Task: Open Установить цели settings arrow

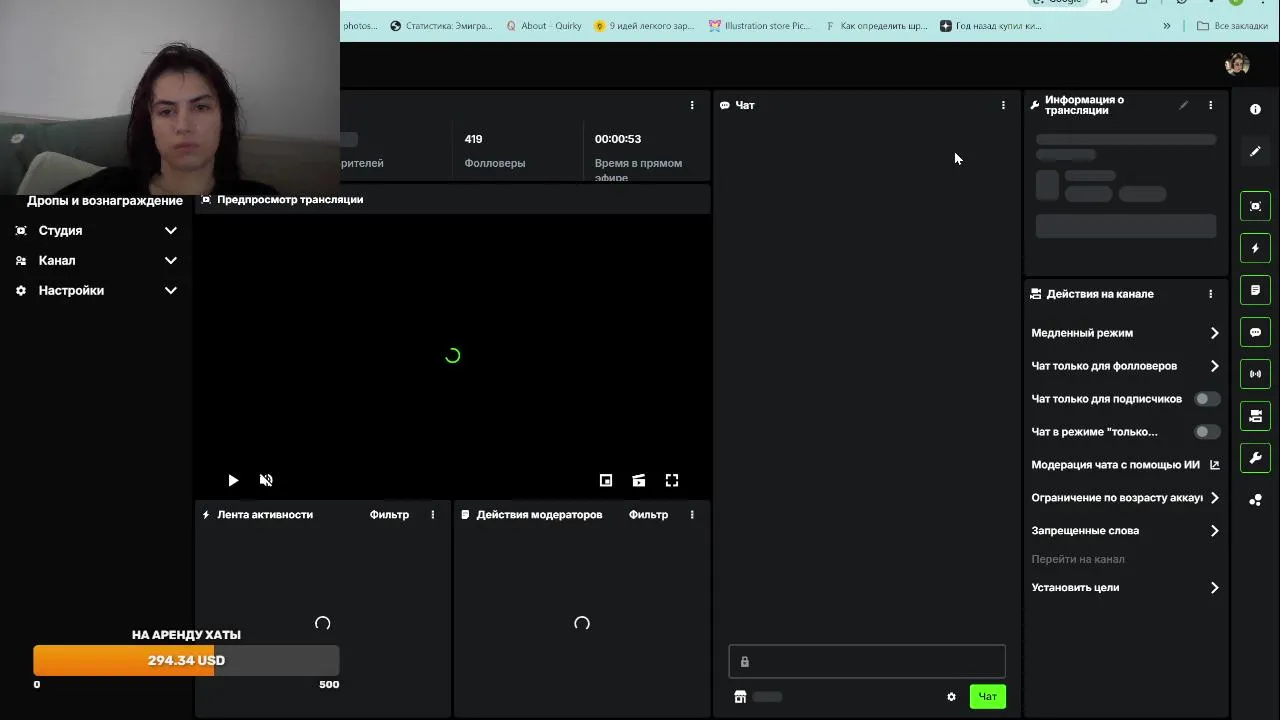Action: pyautogui.click(x=1214, y=588)
